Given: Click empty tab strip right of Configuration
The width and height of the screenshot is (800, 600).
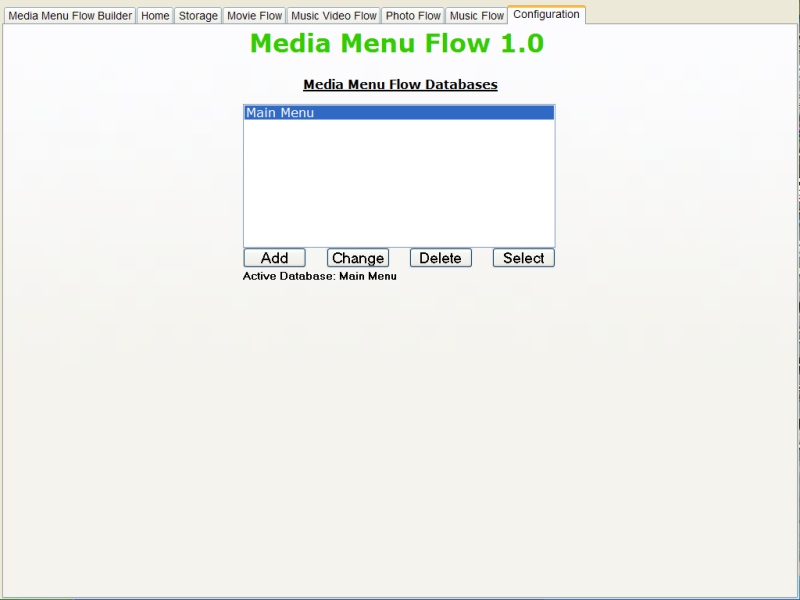Looking at the screenshot, I should coord(690,15).
